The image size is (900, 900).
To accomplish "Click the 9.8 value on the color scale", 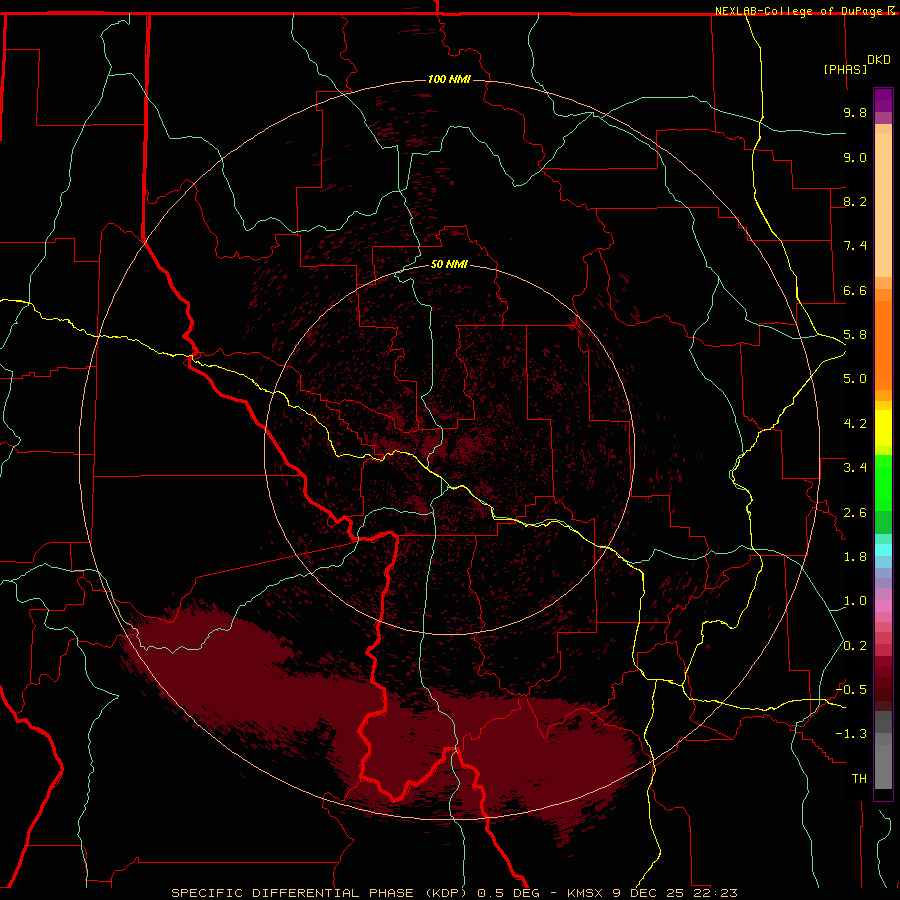I will tap(855, 112).
